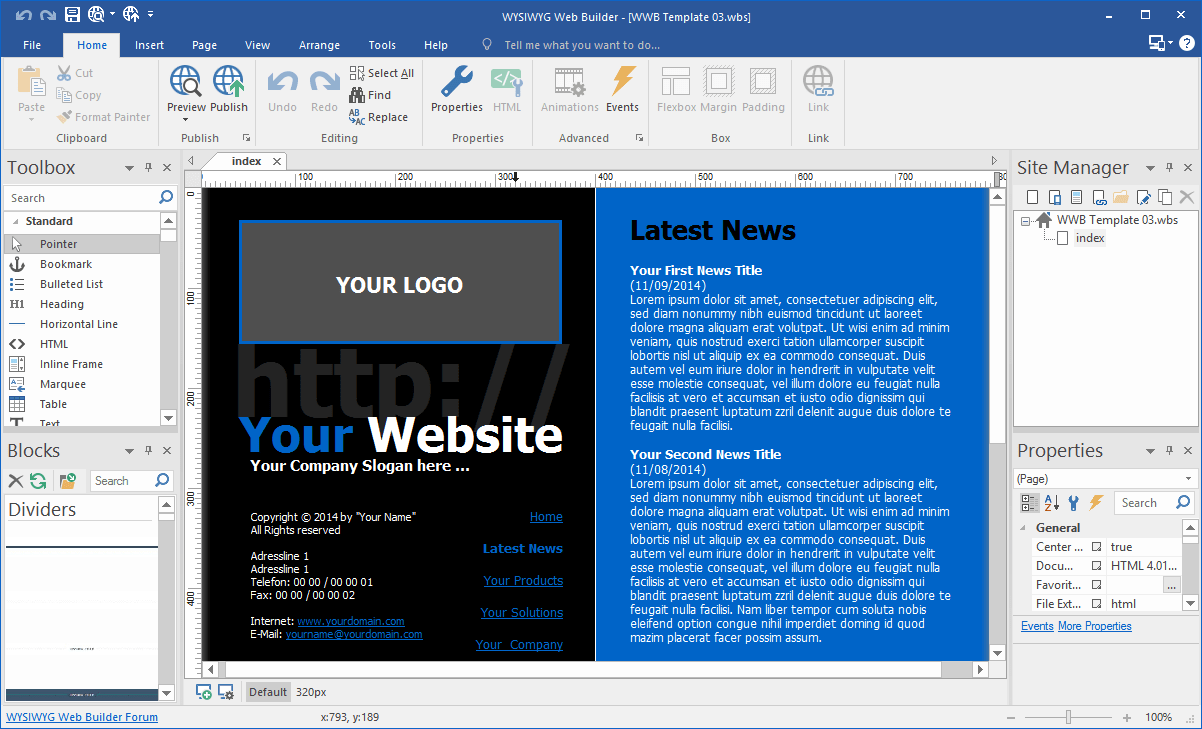Click the Toolbox search field
The image size is (1202, 729).
(80, 198)
